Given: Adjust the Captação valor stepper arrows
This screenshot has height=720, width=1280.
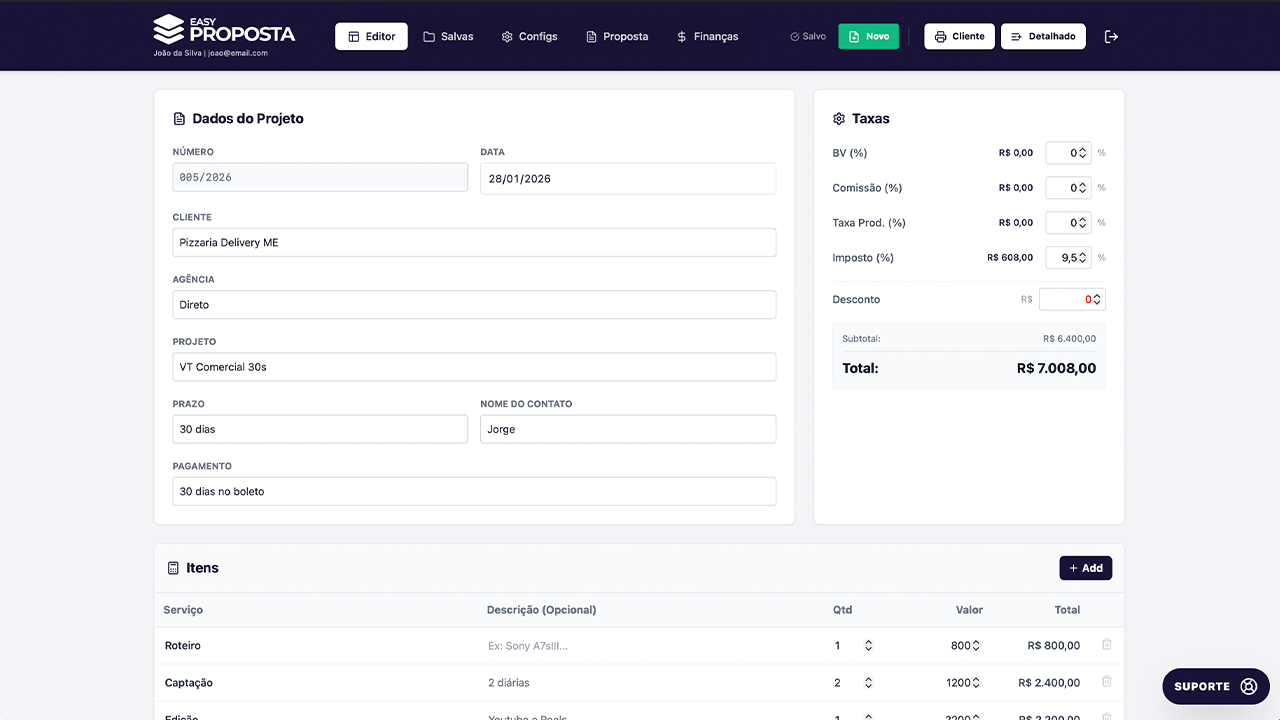Looking at the screenshot, I should (976, 683).
